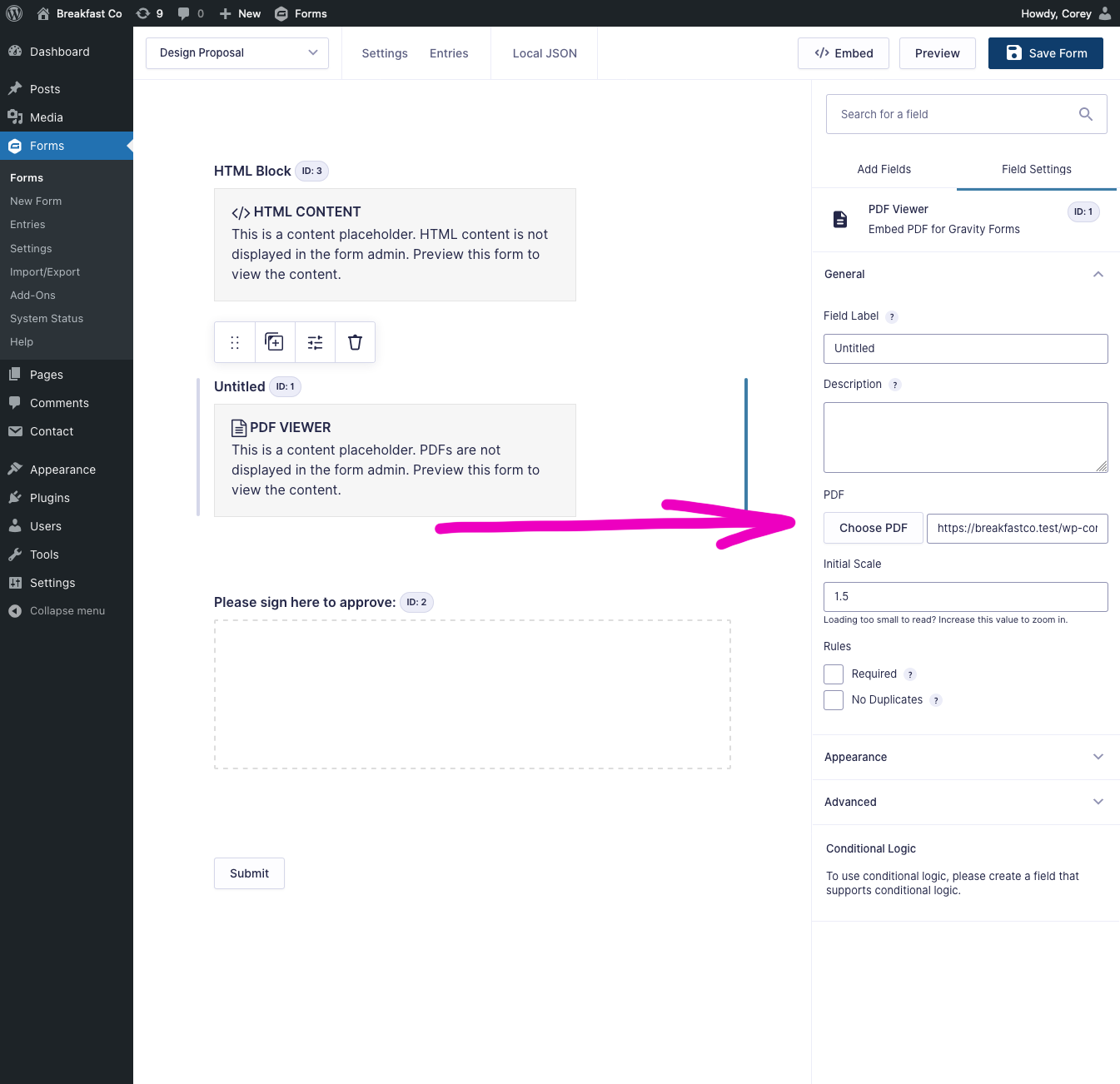Image resolution: width=1120 pixels, height=1084 pixels.
Task: Expand the Appearance settings section
Action: (x=966, y=757)
